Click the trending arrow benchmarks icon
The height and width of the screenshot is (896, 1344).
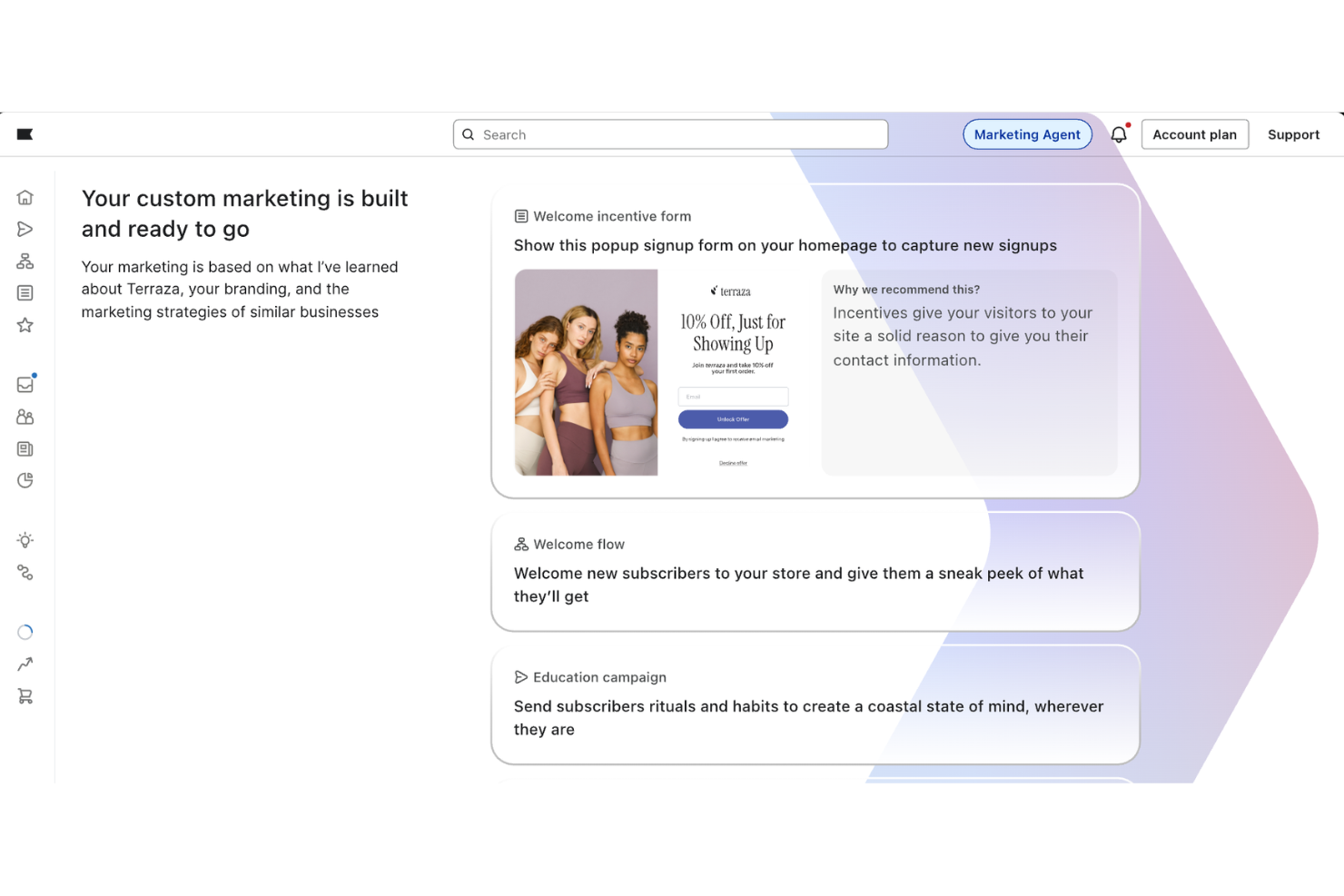[x=25, y=664]
